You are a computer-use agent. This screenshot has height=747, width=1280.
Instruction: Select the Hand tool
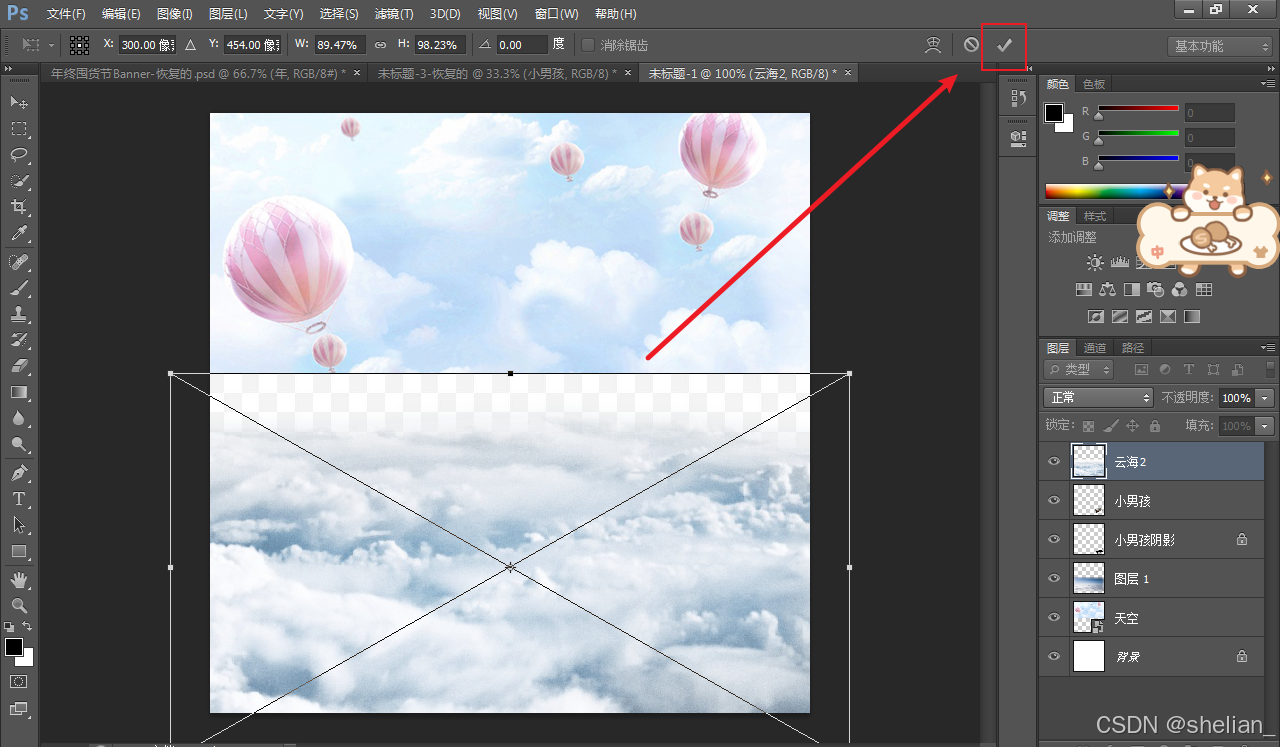click(x=19, y=580)
